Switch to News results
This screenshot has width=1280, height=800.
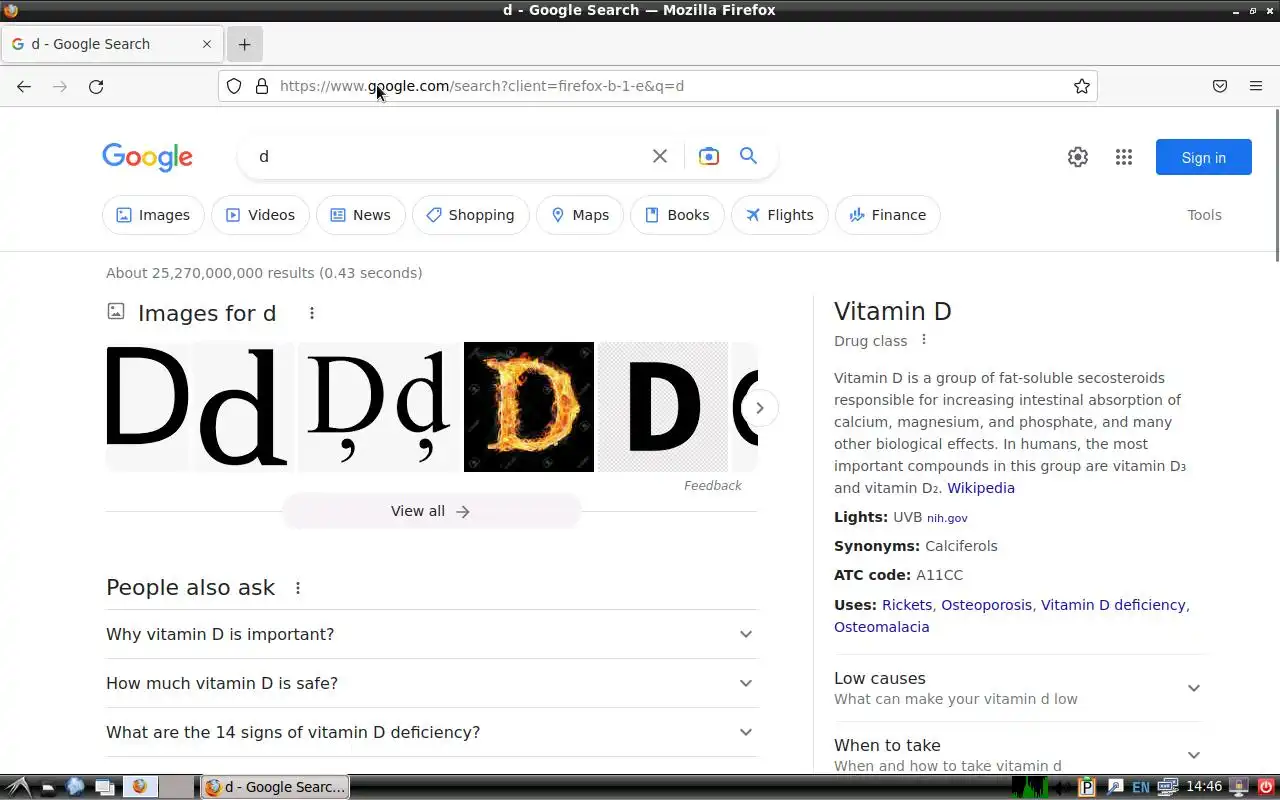click(x=360, y=215)
